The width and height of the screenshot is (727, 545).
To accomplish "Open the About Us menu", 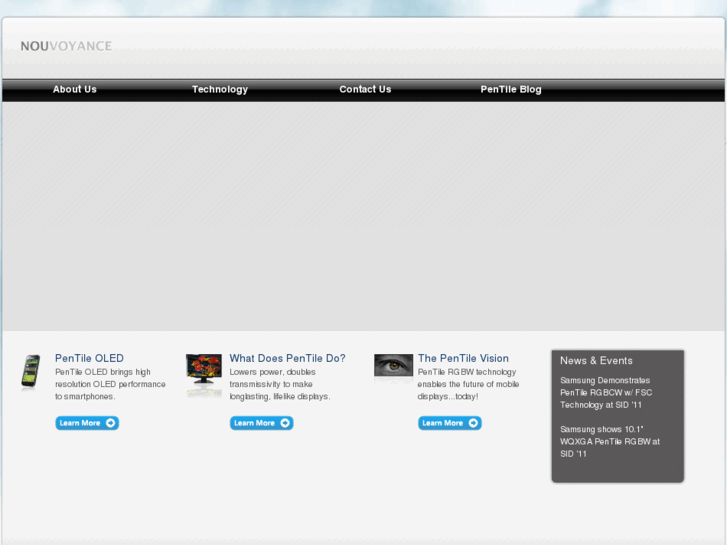I will coord(75,89).
